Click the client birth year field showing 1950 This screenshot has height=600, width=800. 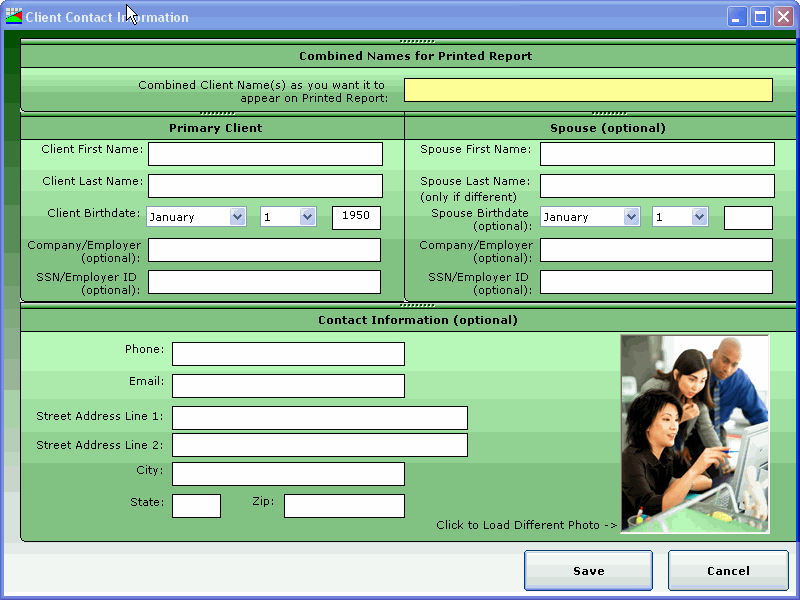pyautogui.click(x=356, y=218)
